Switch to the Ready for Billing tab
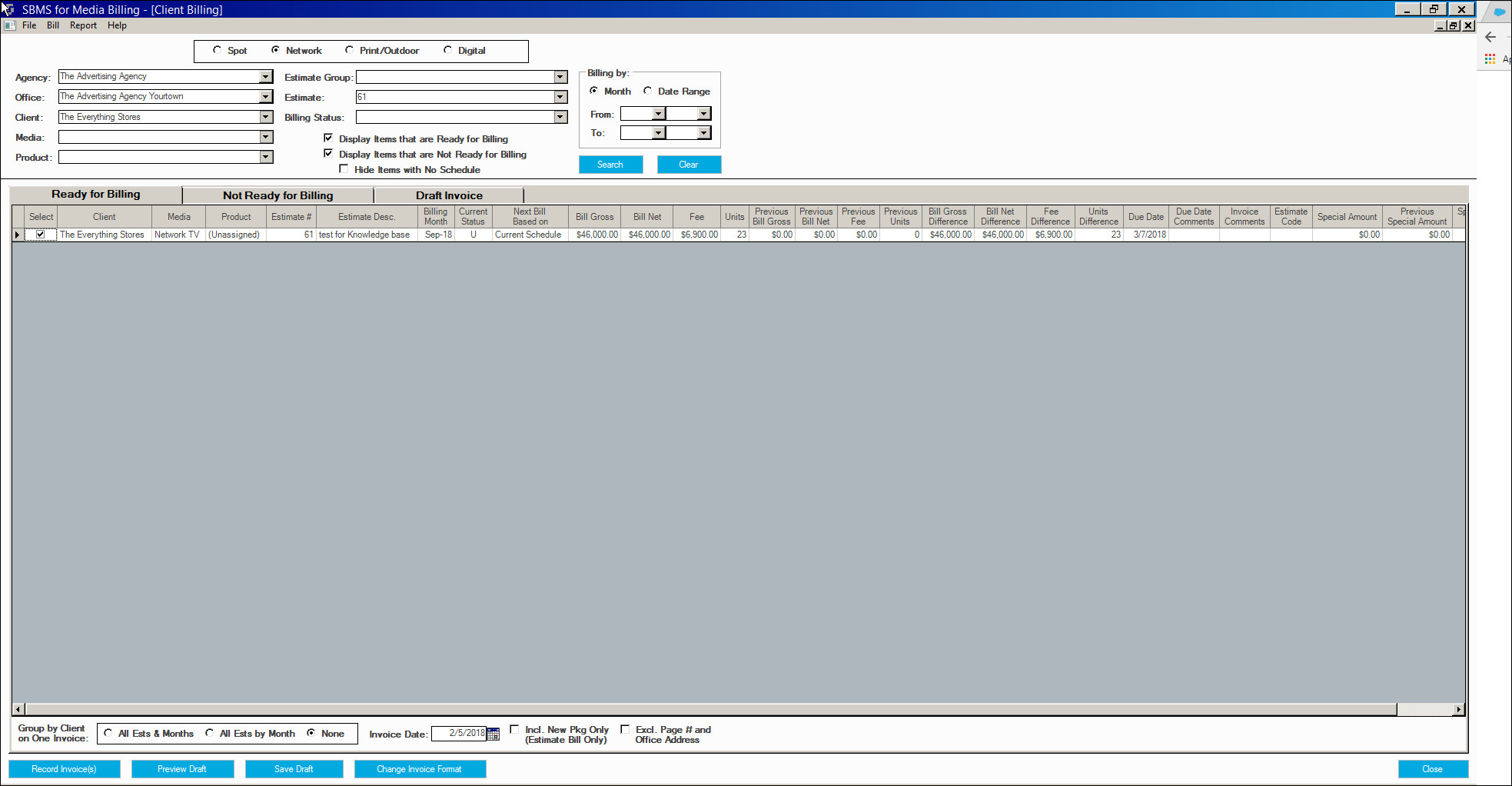 [x=96, y=195]
